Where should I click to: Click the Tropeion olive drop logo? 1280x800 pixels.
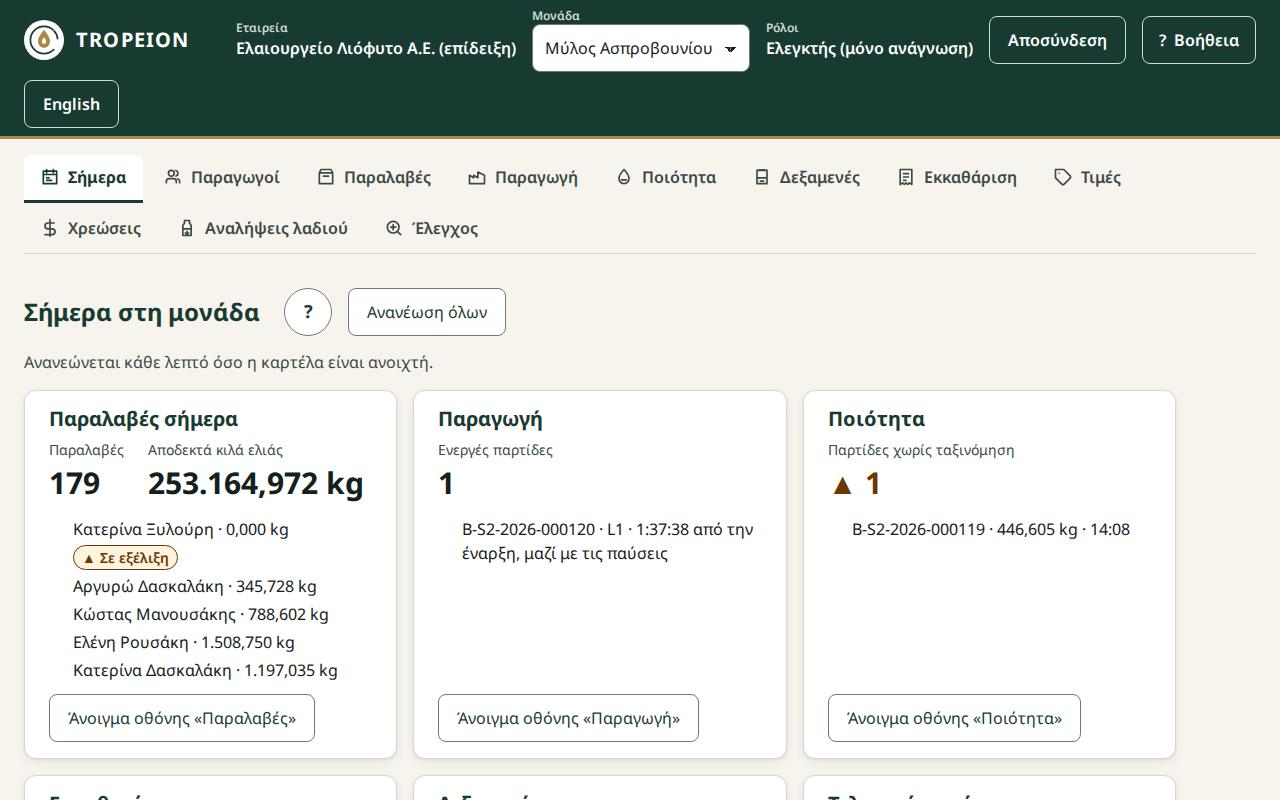pyautogui.click(x=44, y=40)
